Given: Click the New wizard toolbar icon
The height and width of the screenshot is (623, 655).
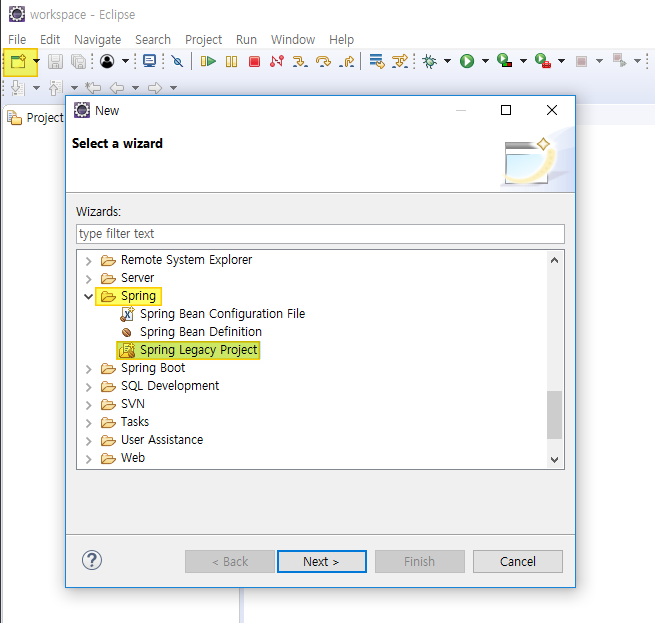Looking at the screenshot, I should 18,62.
